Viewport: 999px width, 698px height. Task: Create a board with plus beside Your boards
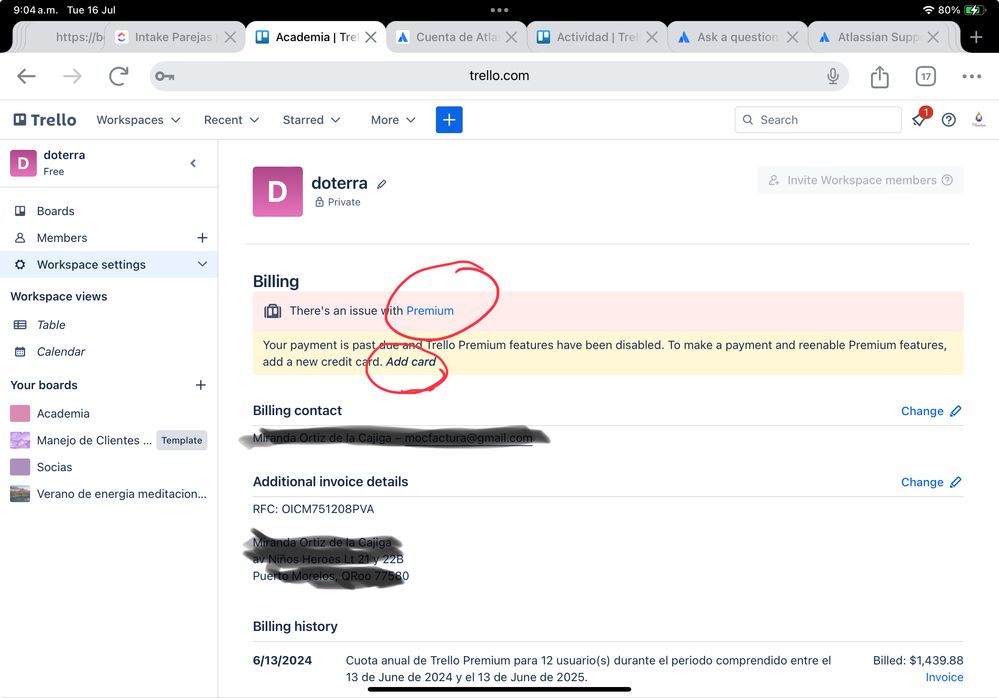[201, 385]
